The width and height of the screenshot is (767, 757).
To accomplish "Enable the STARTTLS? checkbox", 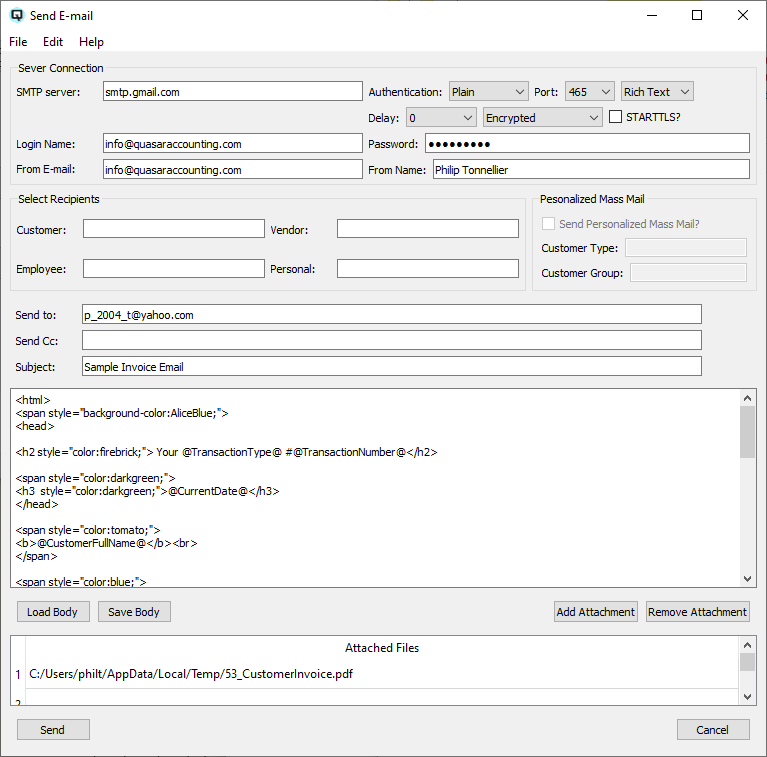I will click(615, 117).
